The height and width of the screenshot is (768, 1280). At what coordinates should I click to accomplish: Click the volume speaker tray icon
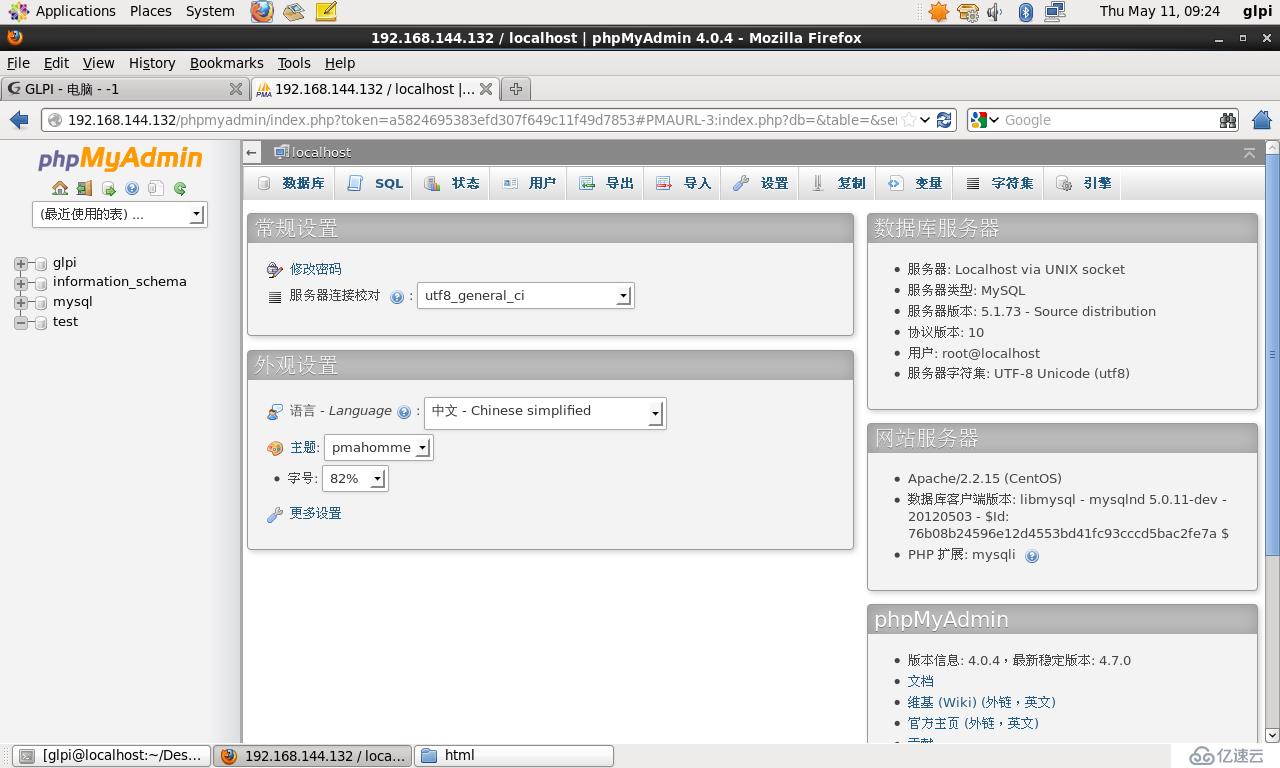995,12
